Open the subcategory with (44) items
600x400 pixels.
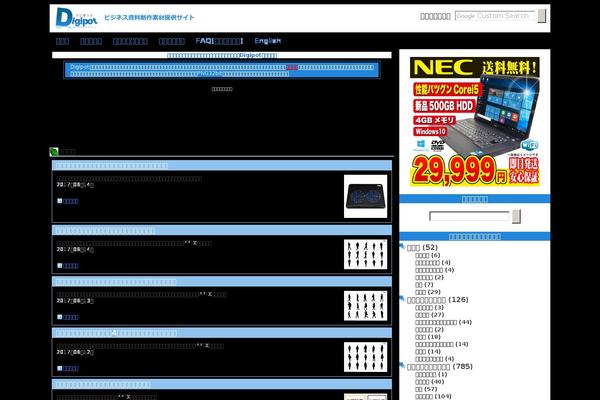tap(443, 322)
